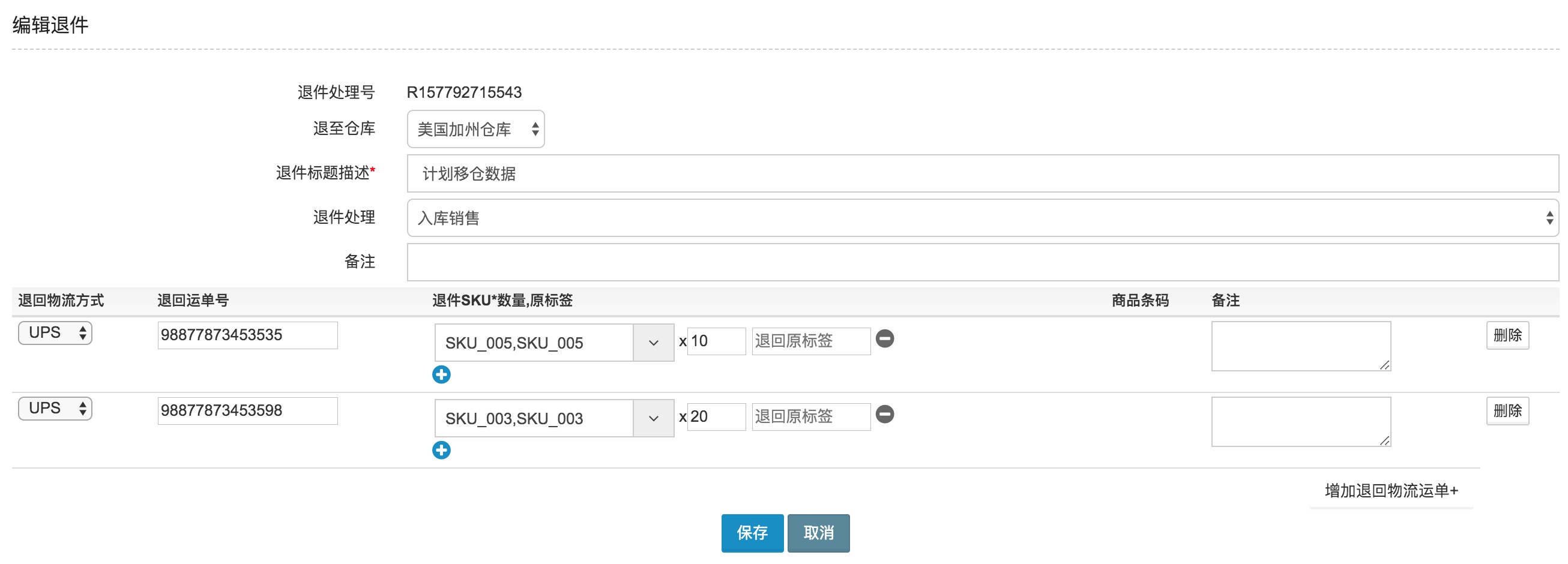Focus the 退件标题描述 title input field
Image resolution: width=1568 pixels, height=564 pixels.
982,173
